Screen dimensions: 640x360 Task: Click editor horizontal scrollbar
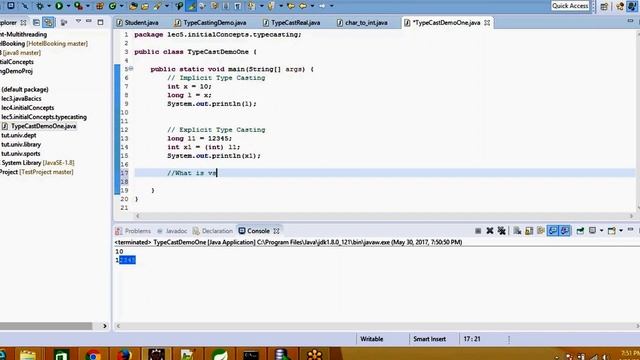384,216
